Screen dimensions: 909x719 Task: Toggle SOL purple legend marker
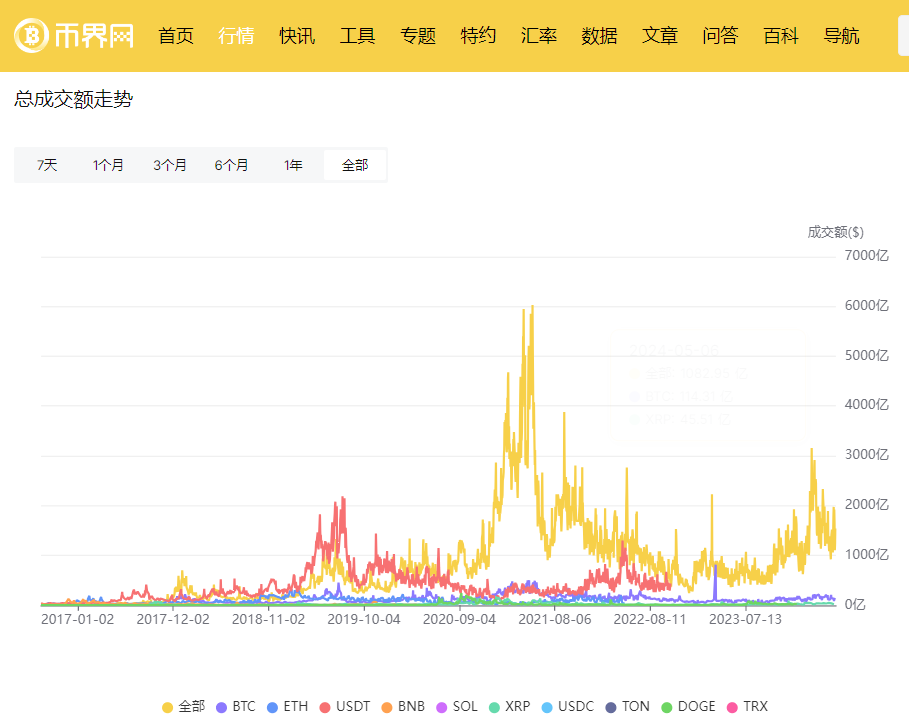[443, 706]
